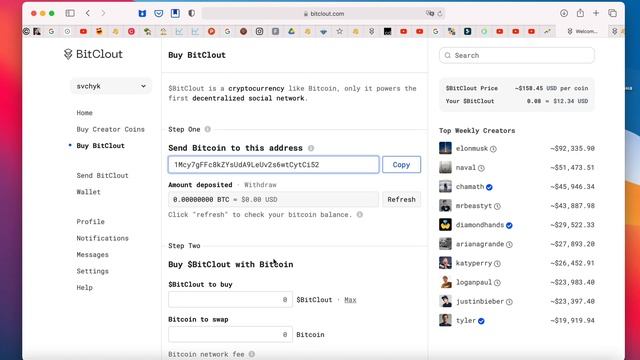Click info icon next to Send Bitcoin heading
640x360 pixels.
(311, 148)
